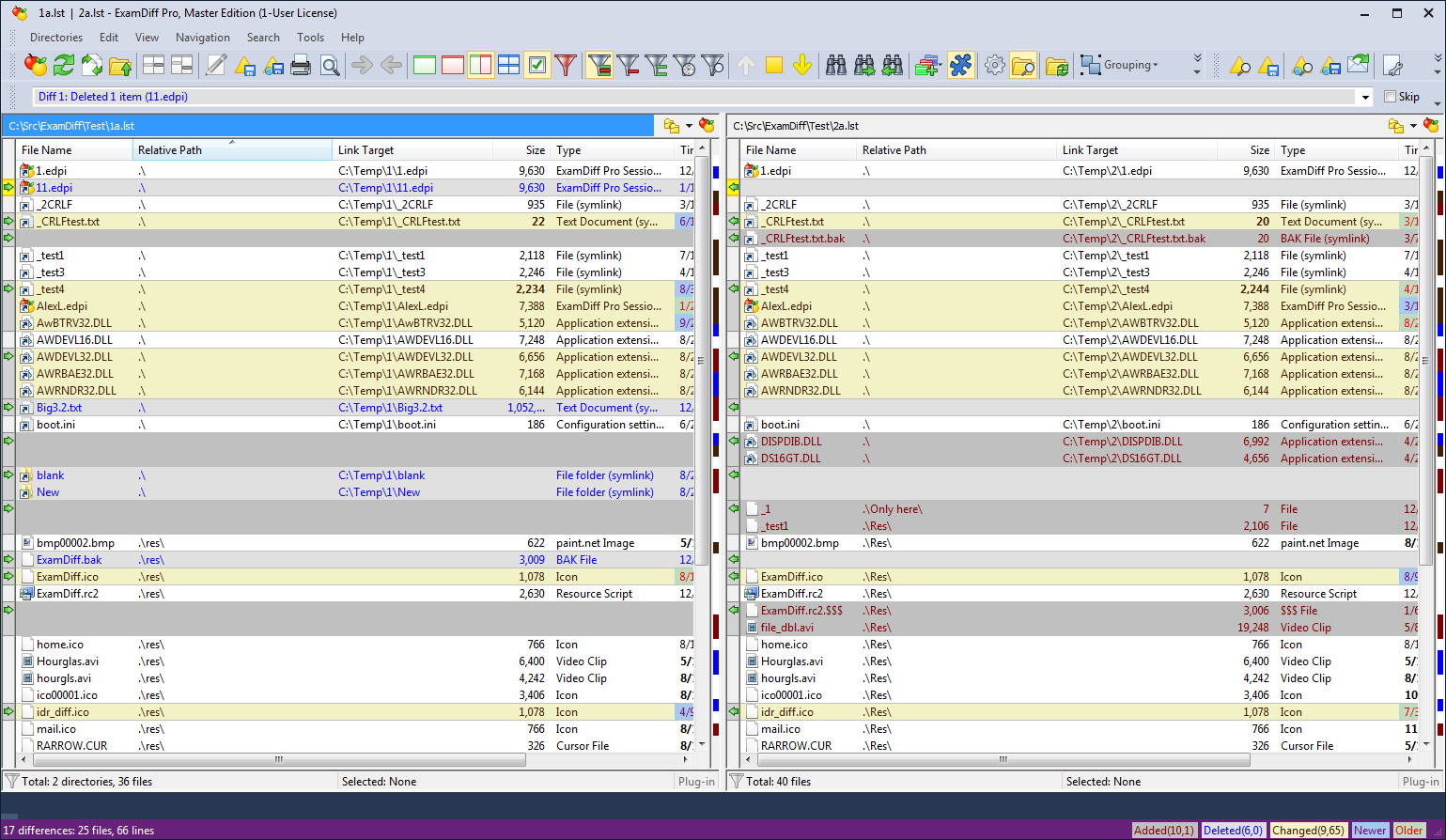1446x840 pixels.
Task: Go to next difference with yellow down arrow
Action: [802, 65]
